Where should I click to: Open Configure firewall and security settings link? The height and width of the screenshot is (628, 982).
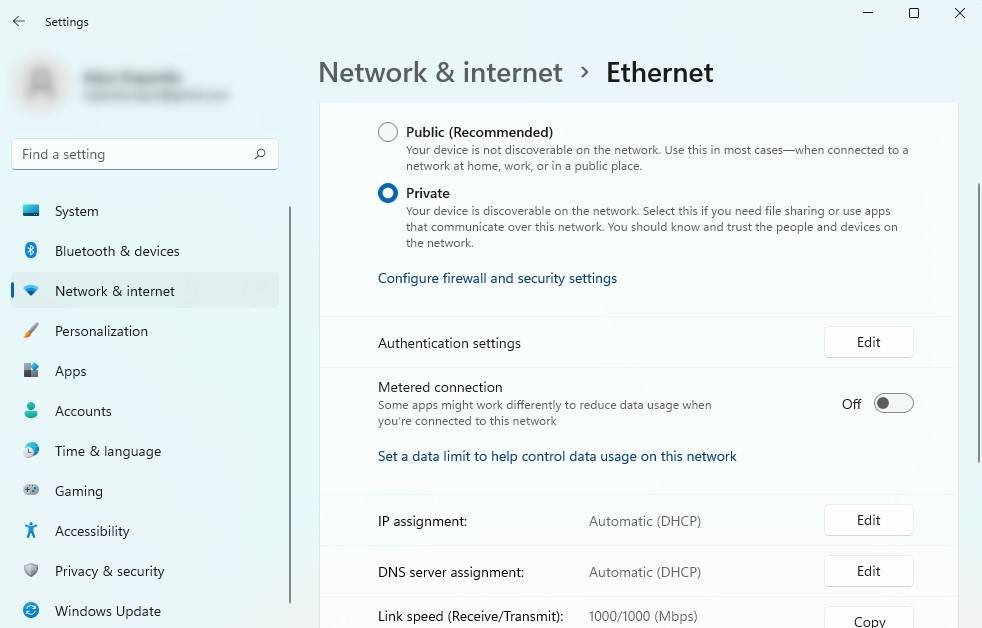(497, 278)
